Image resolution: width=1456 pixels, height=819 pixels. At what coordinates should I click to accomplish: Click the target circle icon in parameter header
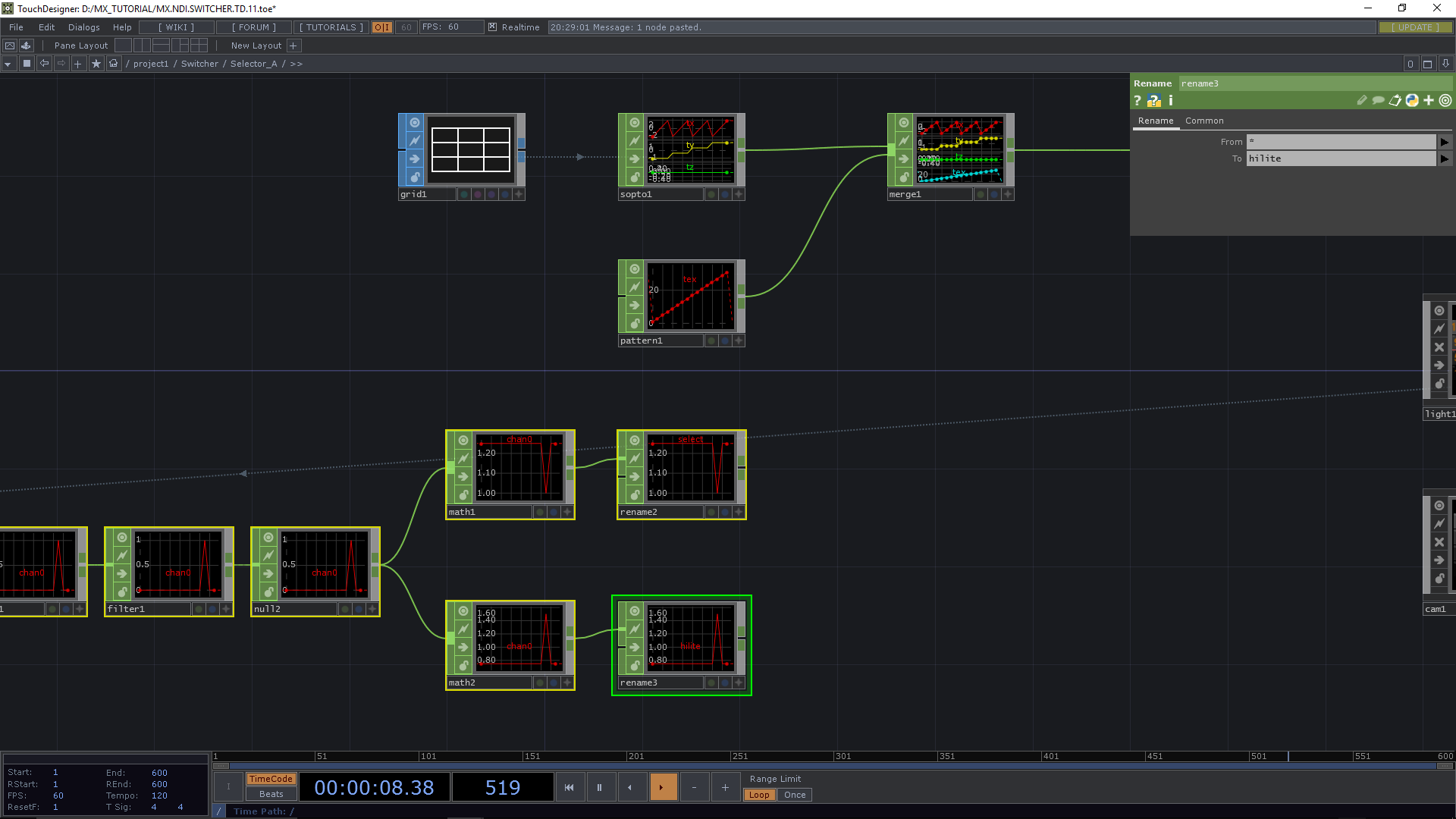tap(1445, 100)
